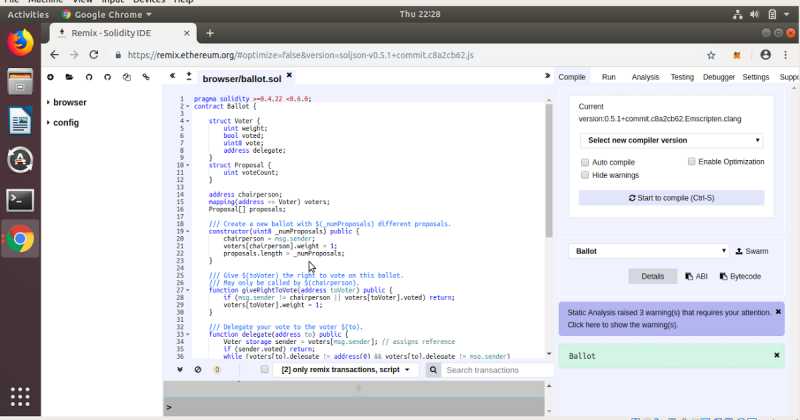Publish files to gist with the first GitHub icon
Viewport: 800px width, 420px height.
tap(89, 77)
